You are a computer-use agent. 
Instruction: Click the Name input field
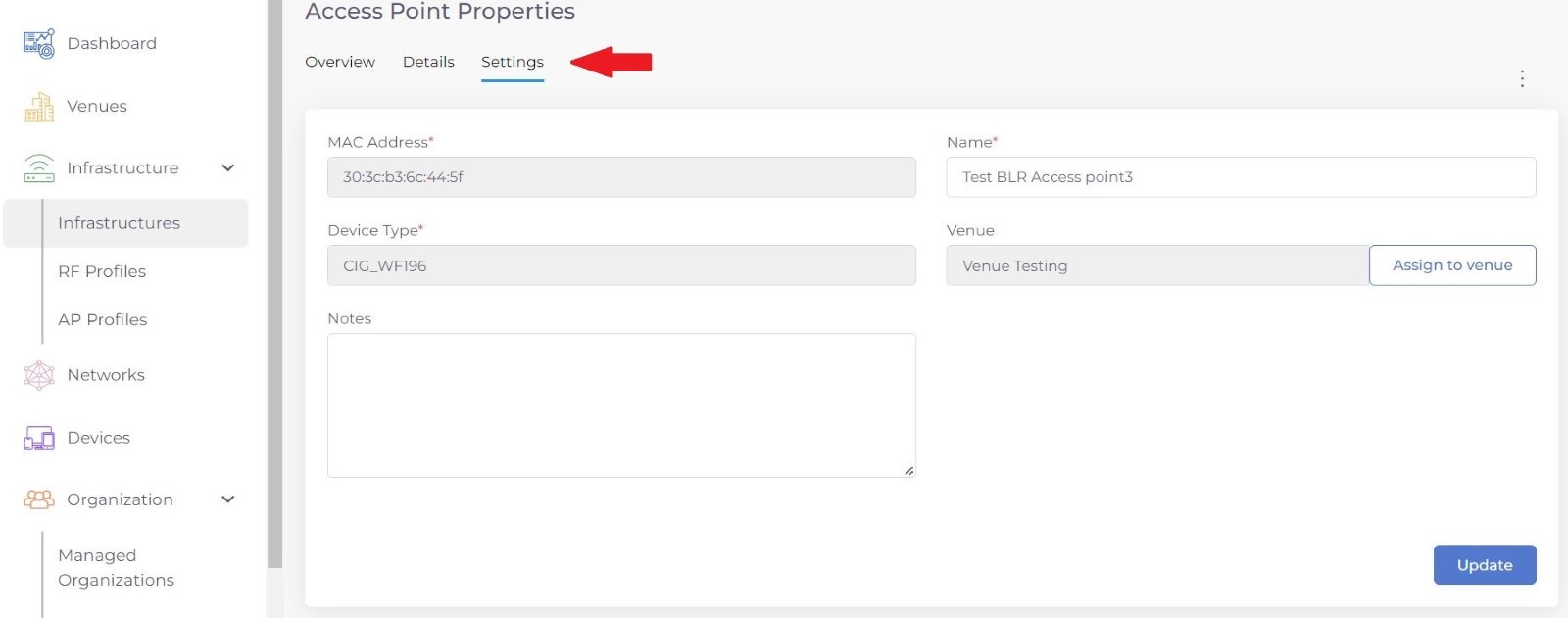[1240, 177]
